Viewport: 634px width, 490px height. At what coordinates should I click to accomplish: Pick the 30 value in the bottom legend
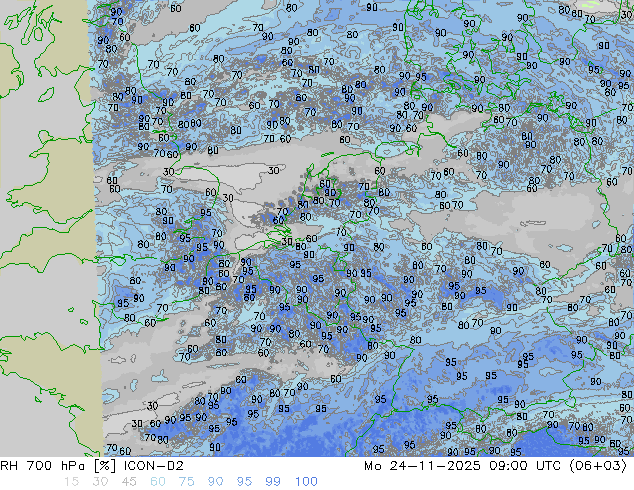tap(100, 482)
